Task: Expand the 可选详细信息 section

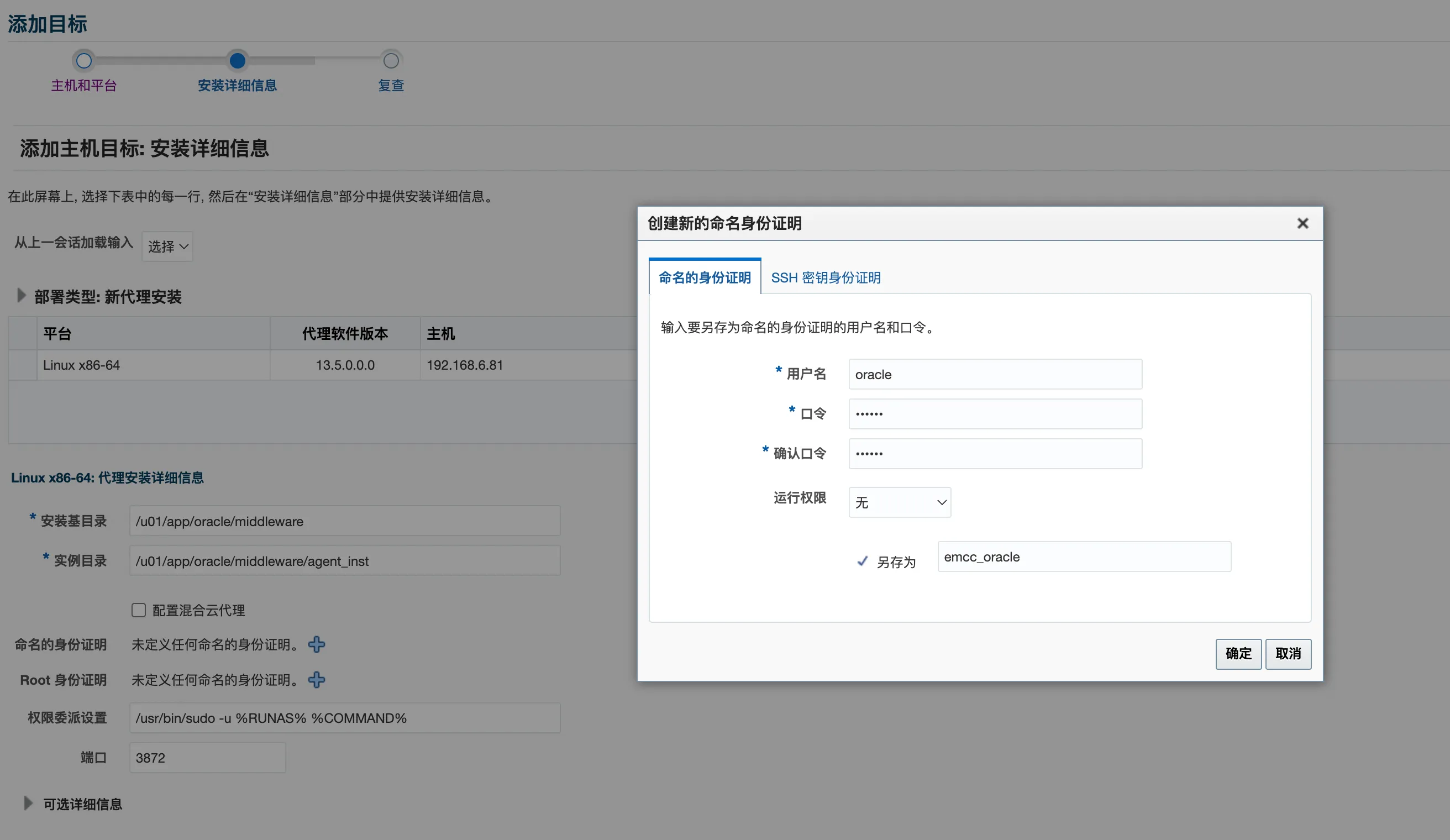Action: (28, 803)
